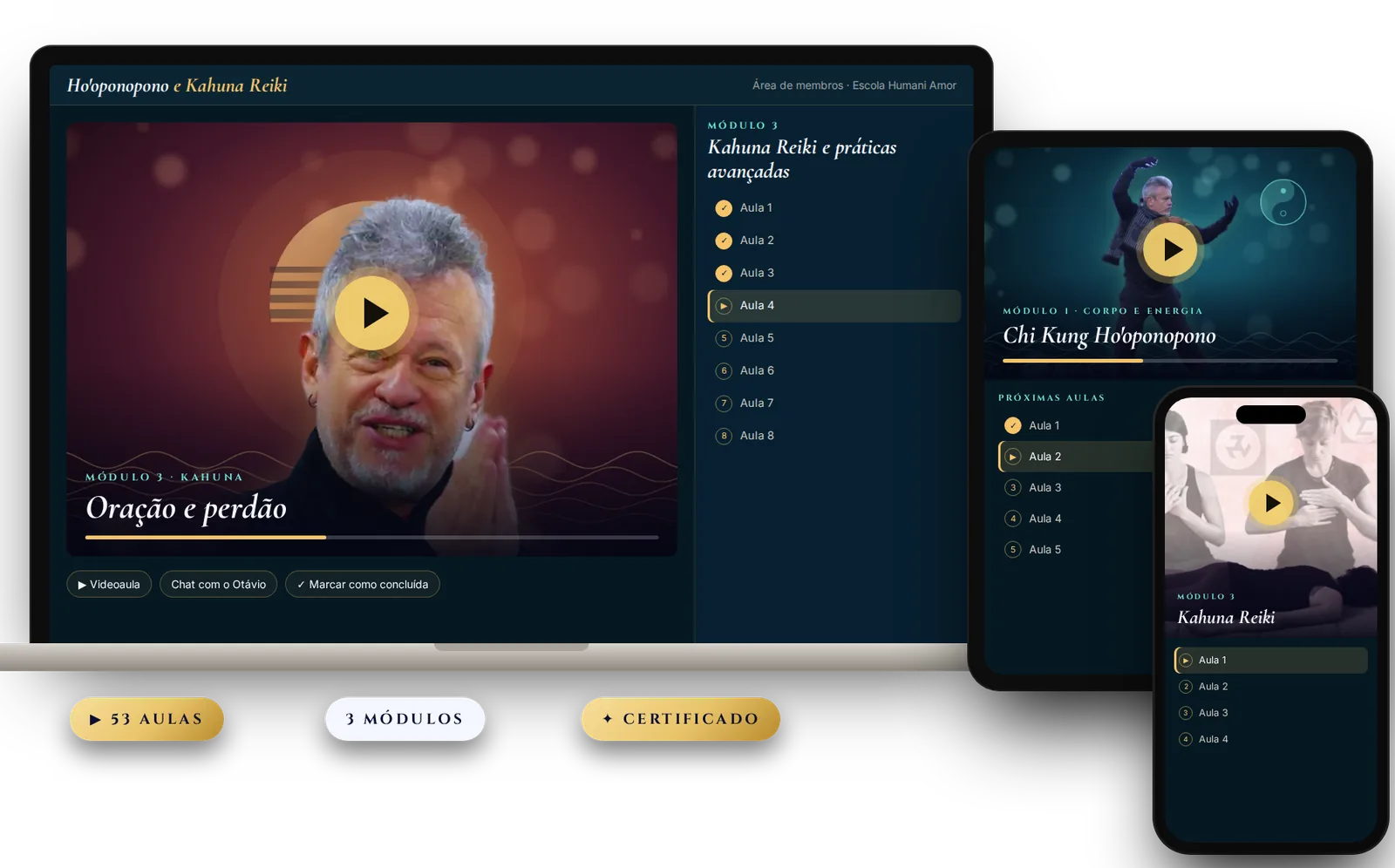Click Marcar como concluída button
The width and height of the screenshot is (1395, 868).
tap(363, 584)
